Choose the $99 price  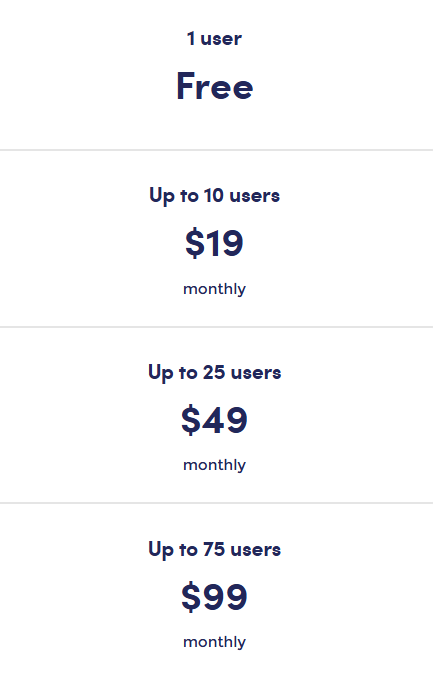click(214, 597)
